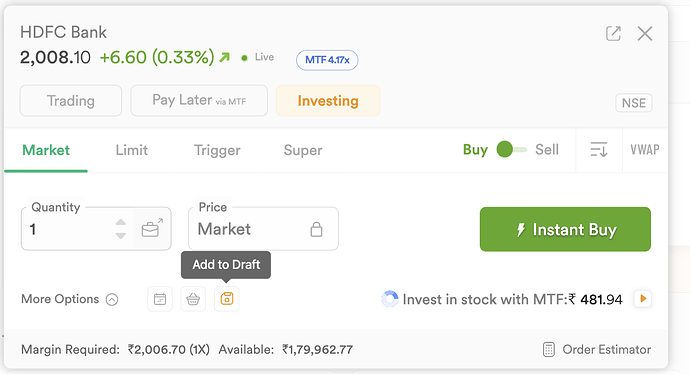Image resolution: width=690 pixels, height=374 pixels.
Task: Switch to the Limit order tab
Action: (x=132, y=150)
